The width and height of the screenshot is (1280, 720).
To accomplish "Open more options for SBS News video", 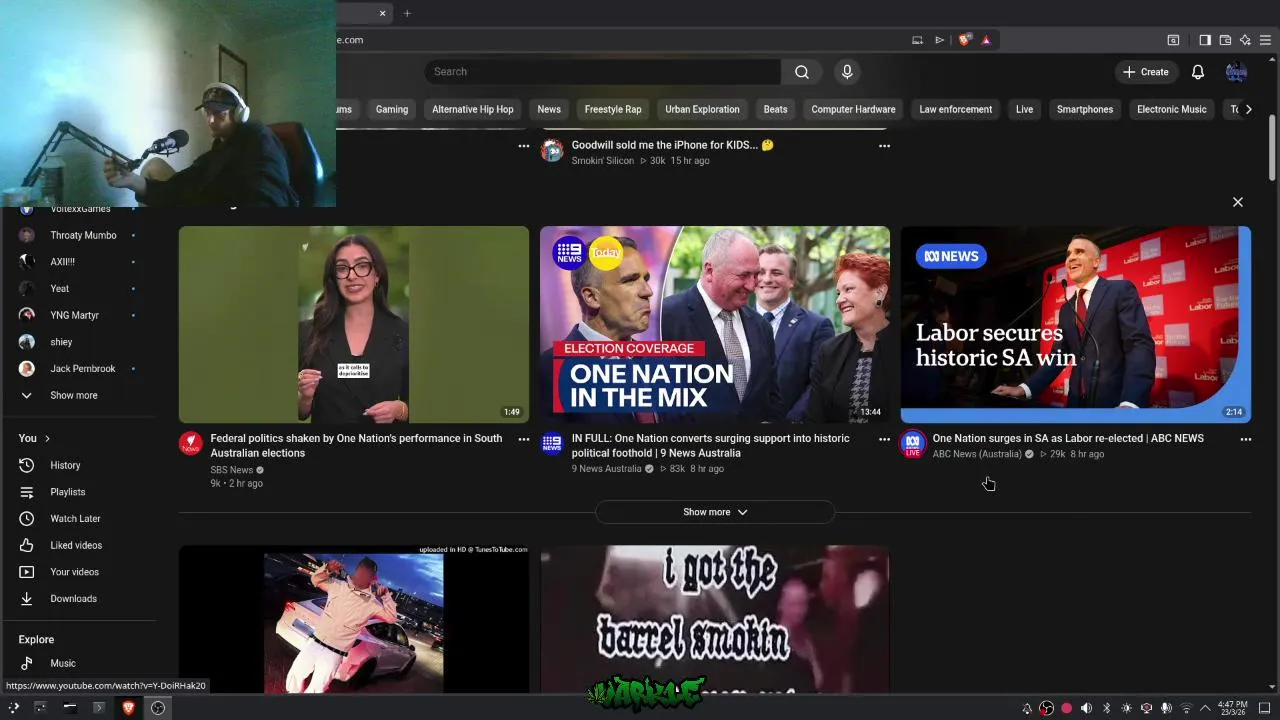I will [523, 439].
